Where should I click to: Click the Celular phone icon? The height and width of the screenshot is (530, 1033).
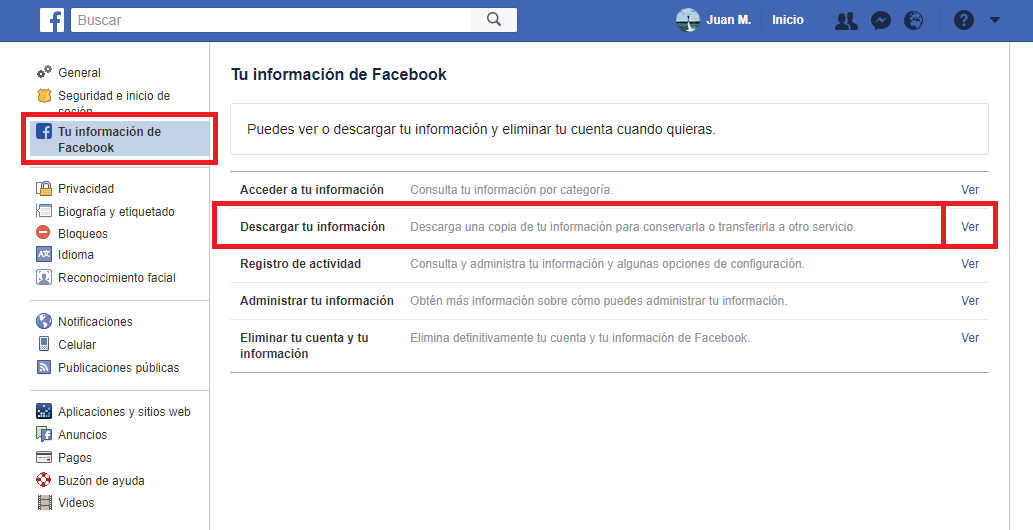click(44, 344)
